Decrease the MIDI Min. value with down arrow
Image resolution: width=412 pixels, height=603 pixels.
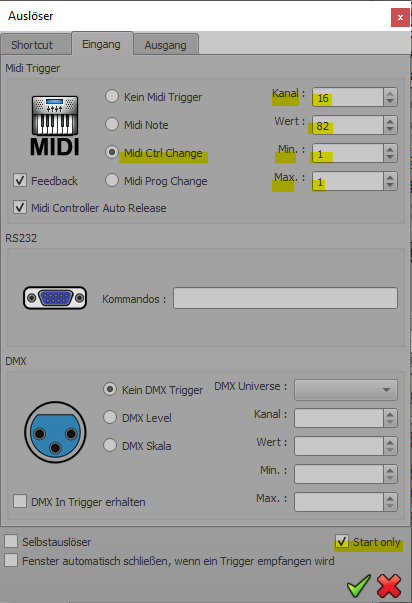(x=390, y=157)
